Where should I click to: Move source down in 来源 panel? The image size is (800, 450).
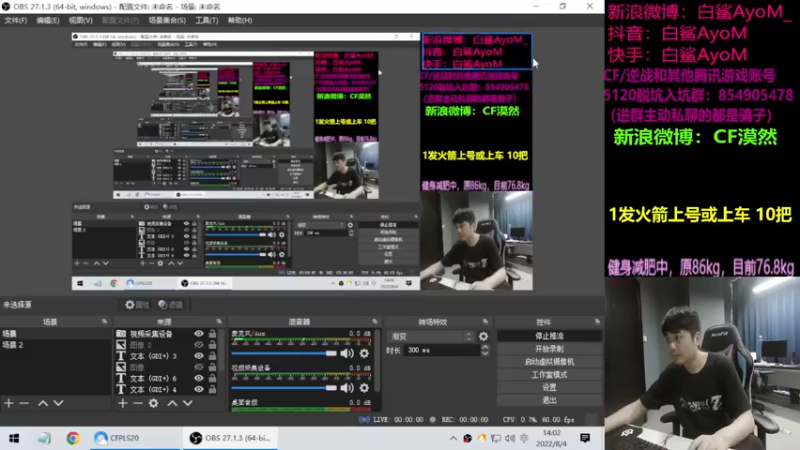pos(188,403)
